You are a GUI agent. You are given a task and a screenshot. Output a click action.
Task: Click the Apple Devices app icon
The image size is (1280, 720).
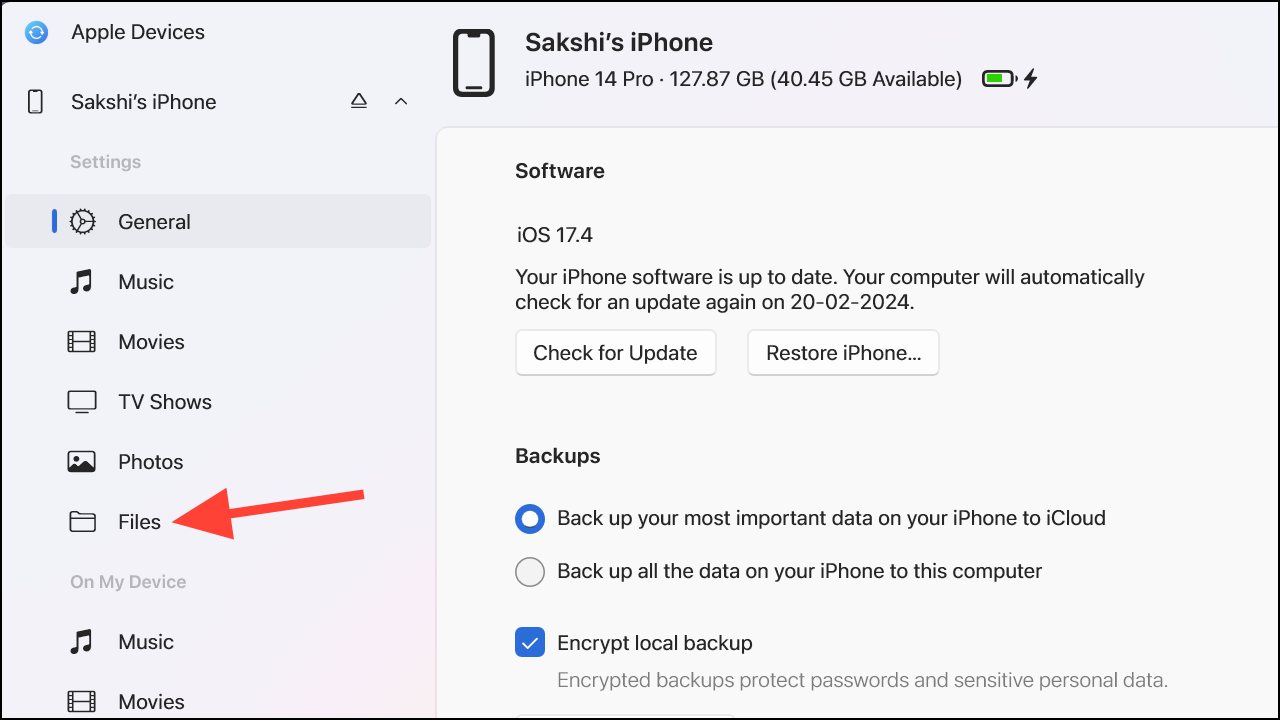(36, 32)
